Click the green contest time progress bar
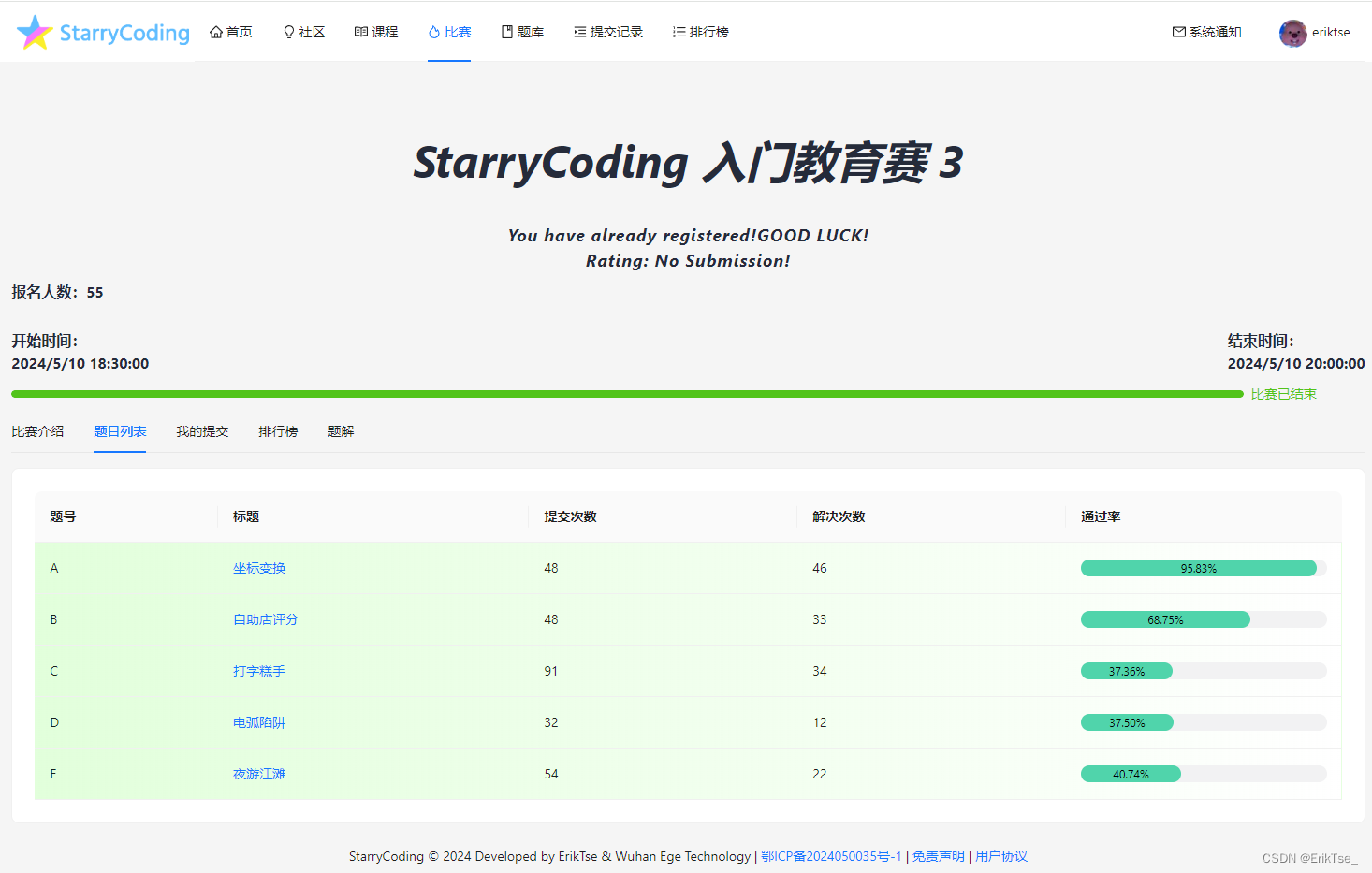The width and height of the screenshot is (1372, 873). pyautogui.click(x=627, y=394)
